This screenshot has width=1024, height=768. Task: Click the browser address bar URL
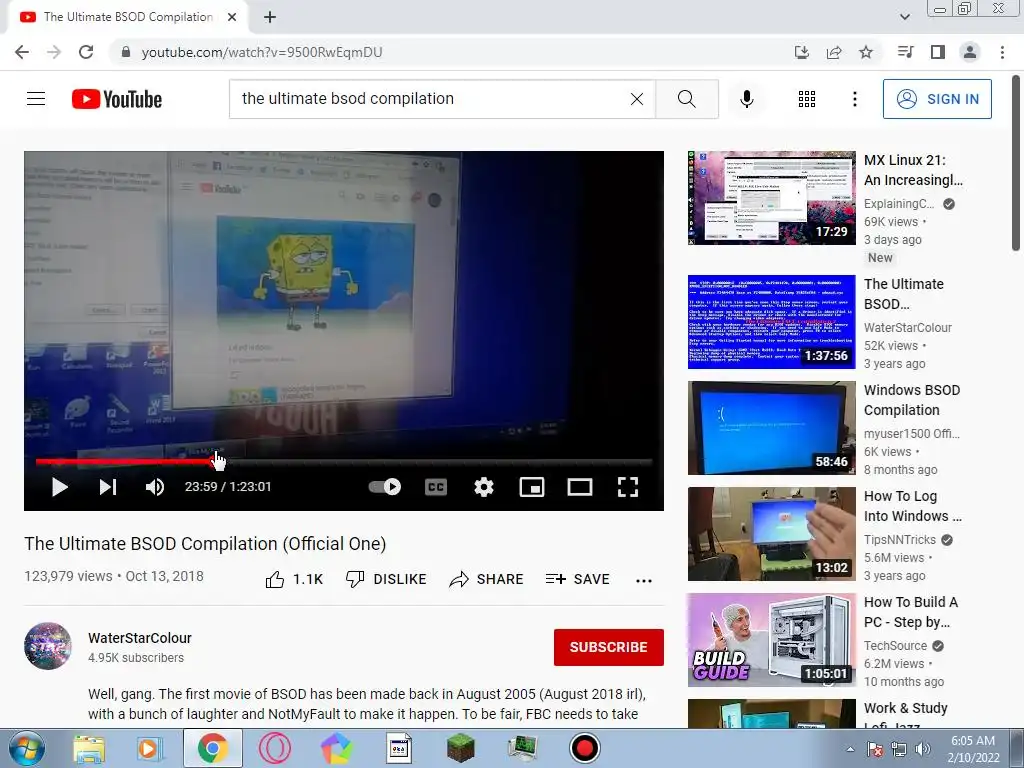tap(262, 52)
